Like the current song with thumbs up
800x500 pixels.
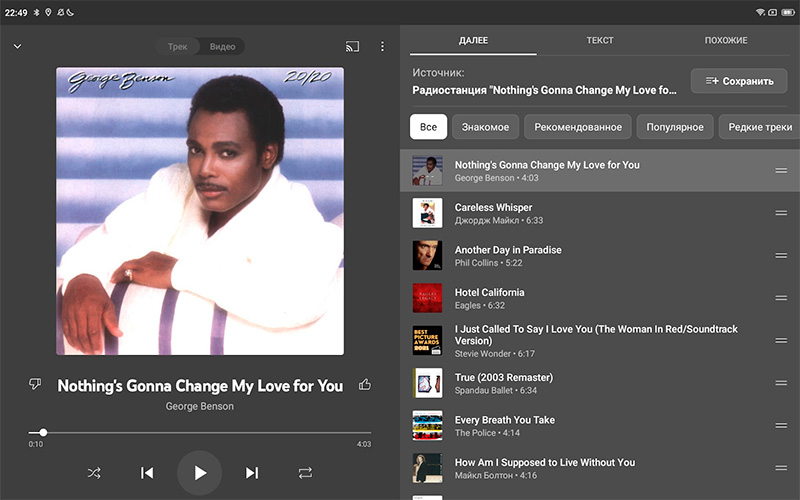tap(365, 385)
